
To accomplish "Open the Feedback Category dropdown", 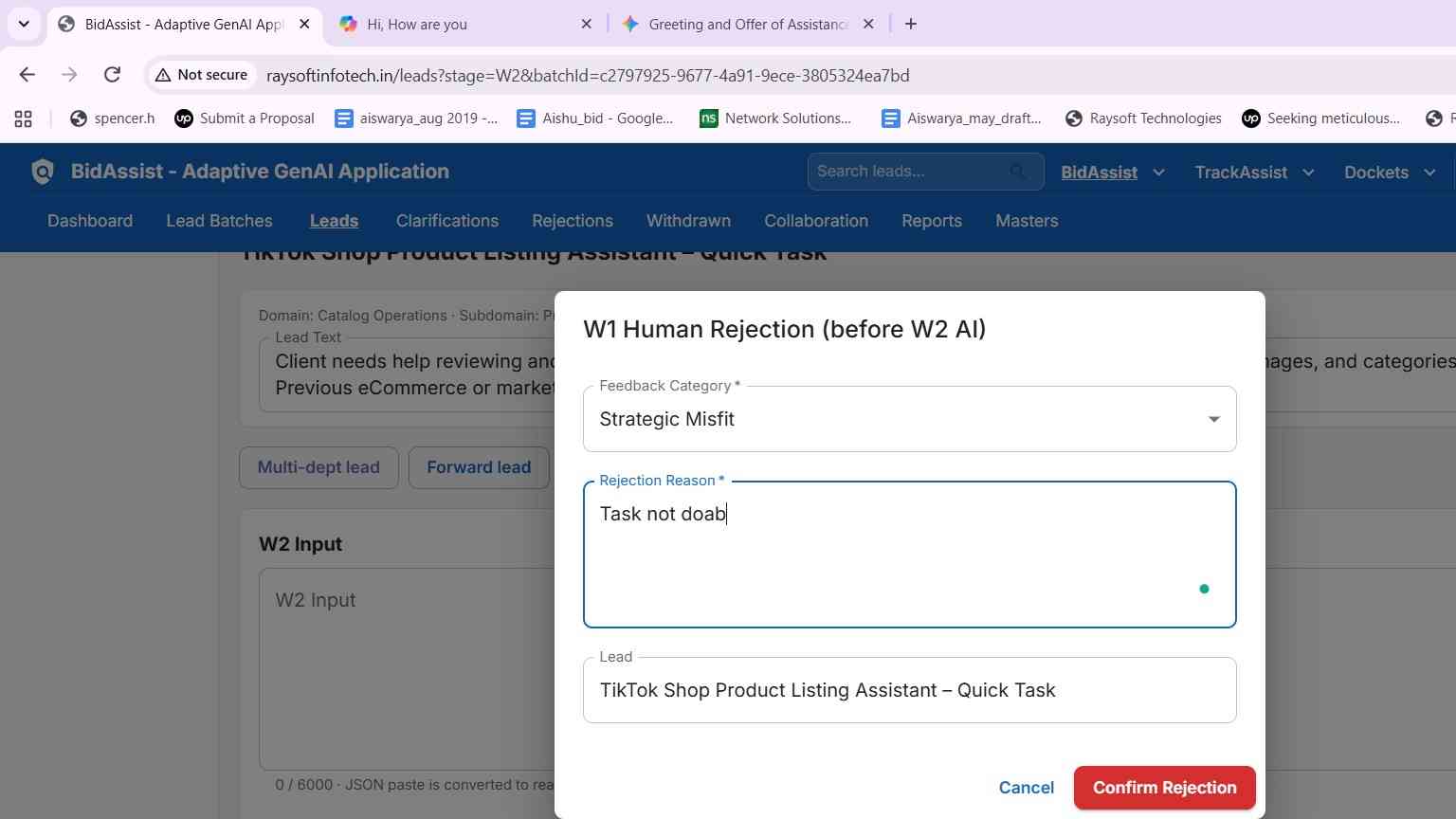I will click(910, 419).
